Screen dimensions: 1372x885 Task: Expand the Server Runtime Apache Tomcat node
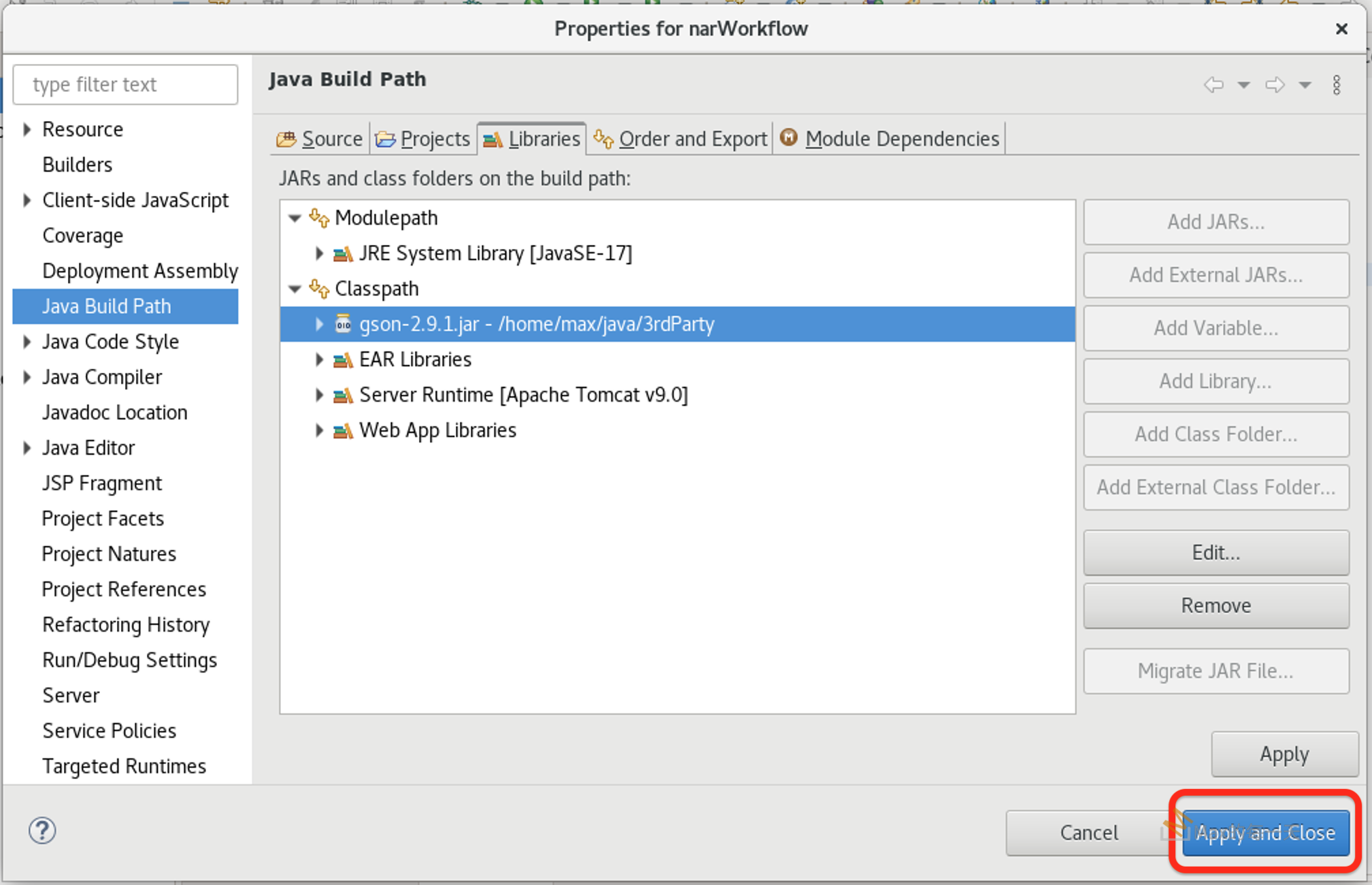pos(319,395)
